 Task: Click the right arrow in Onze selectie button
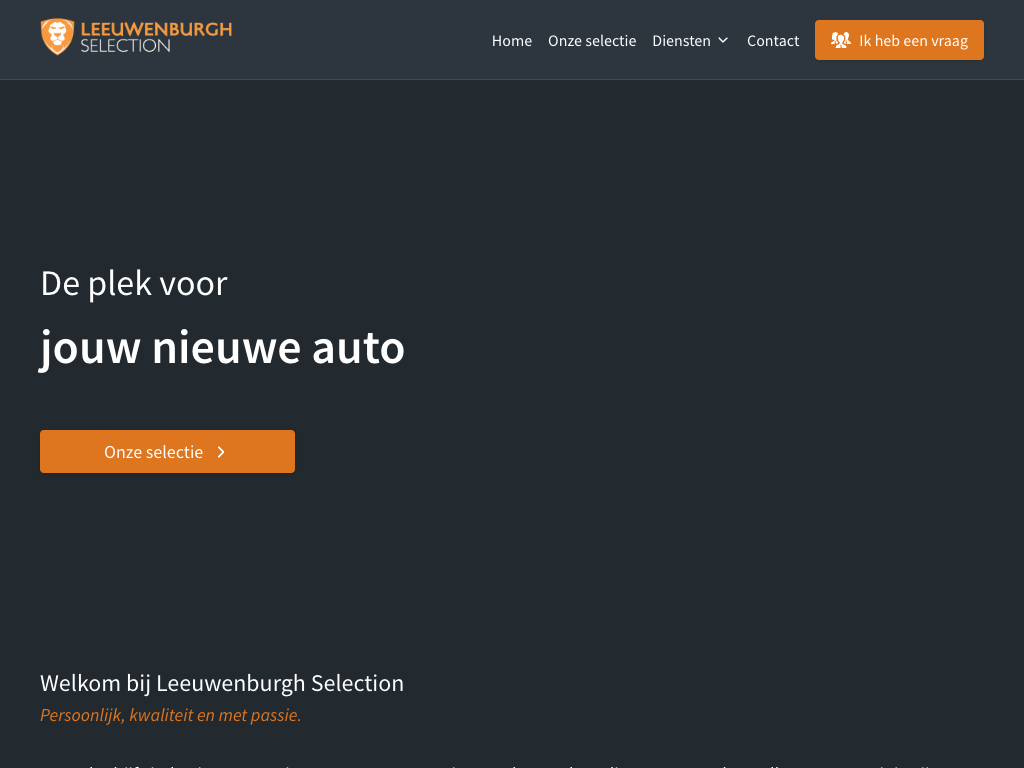(221, 452)
